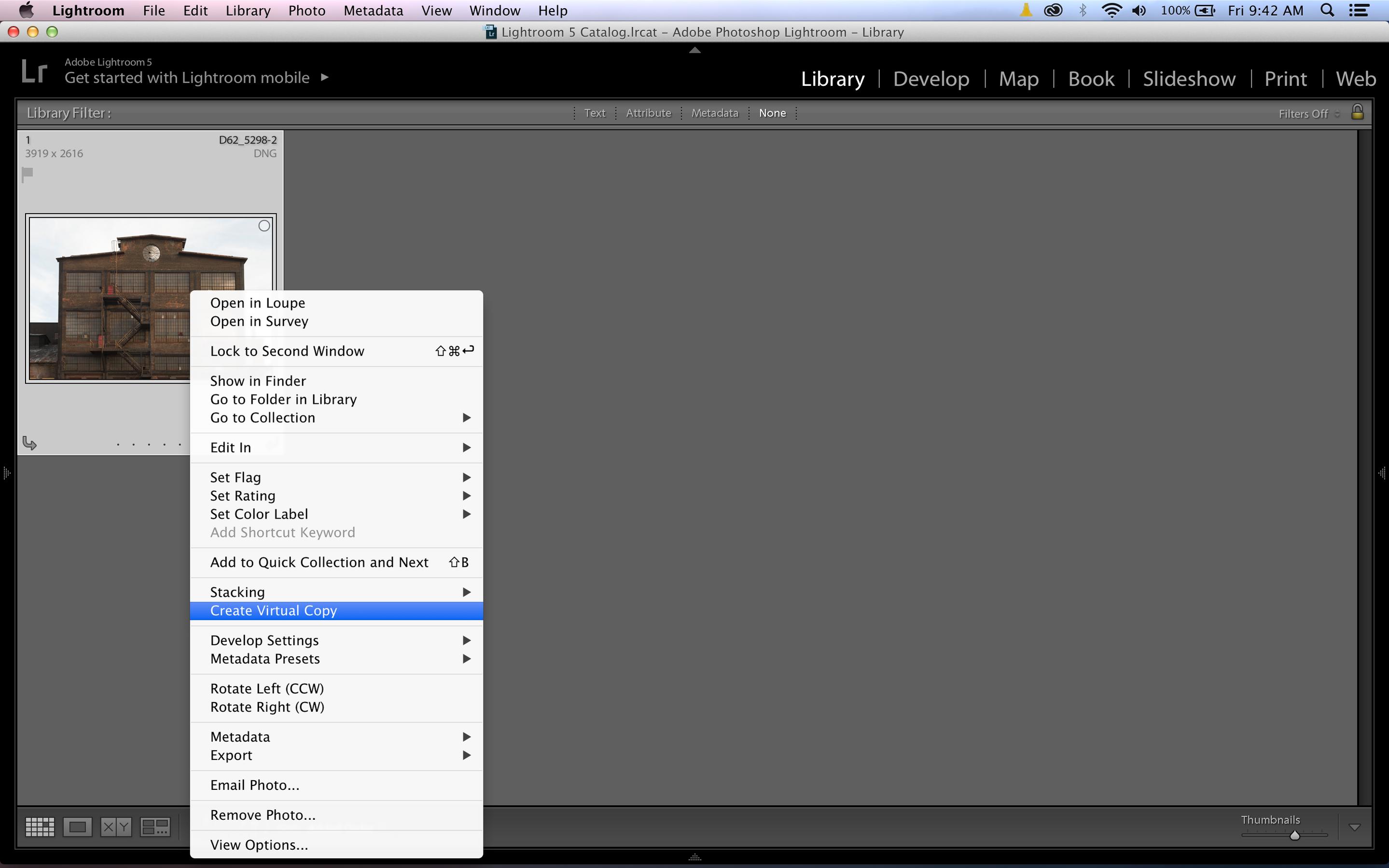Toggle Quick Collection circle on thumbnail
The width and height of the screenshot is (1389, 868).
(x=264, y=226)
